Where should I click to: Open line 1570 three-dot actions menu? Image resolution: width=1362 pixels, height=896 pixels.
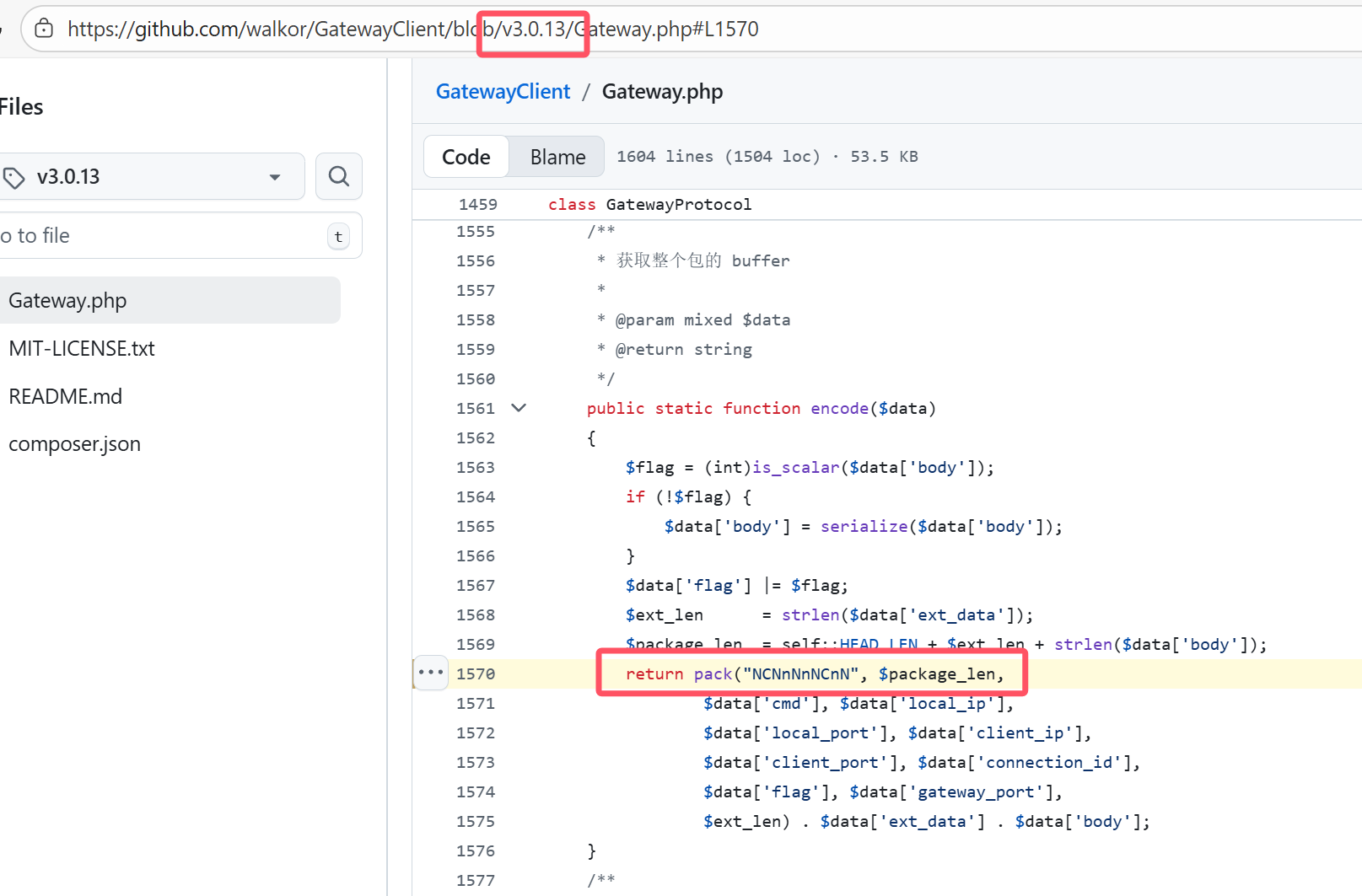430,673
